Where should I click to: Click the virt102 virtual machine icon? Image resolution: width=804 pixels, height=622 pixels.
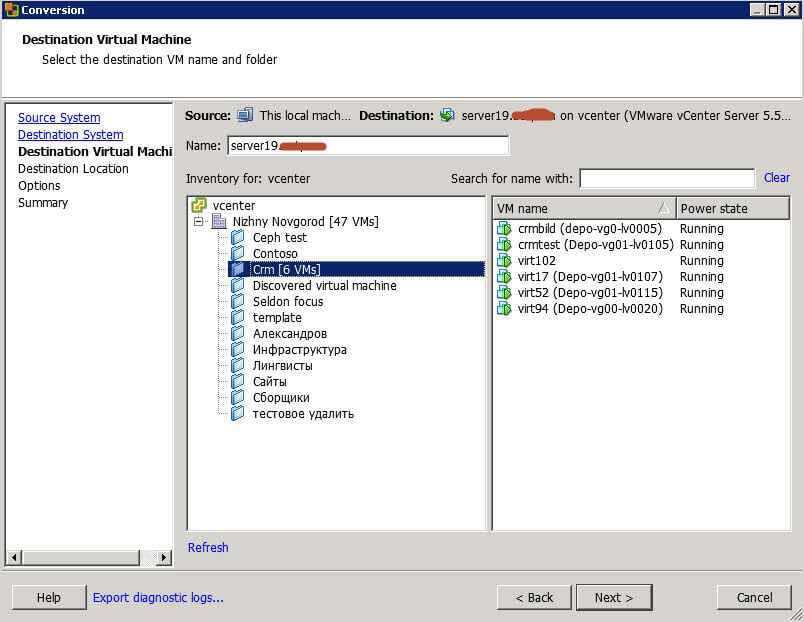tap(504, 261)
